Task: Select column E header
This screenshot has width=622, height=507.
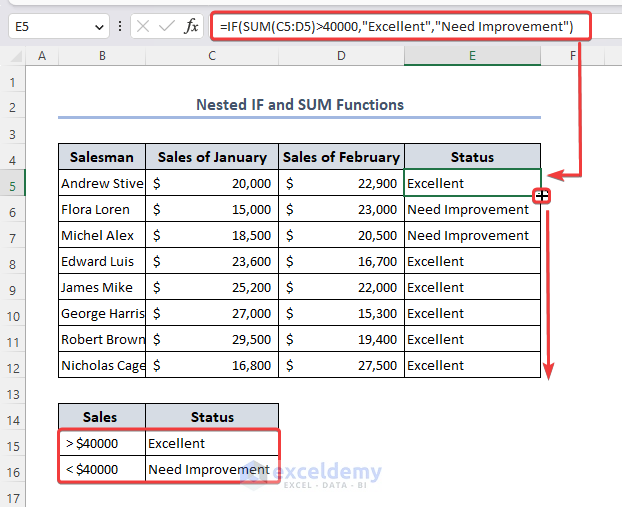Action: pos(472,57)
